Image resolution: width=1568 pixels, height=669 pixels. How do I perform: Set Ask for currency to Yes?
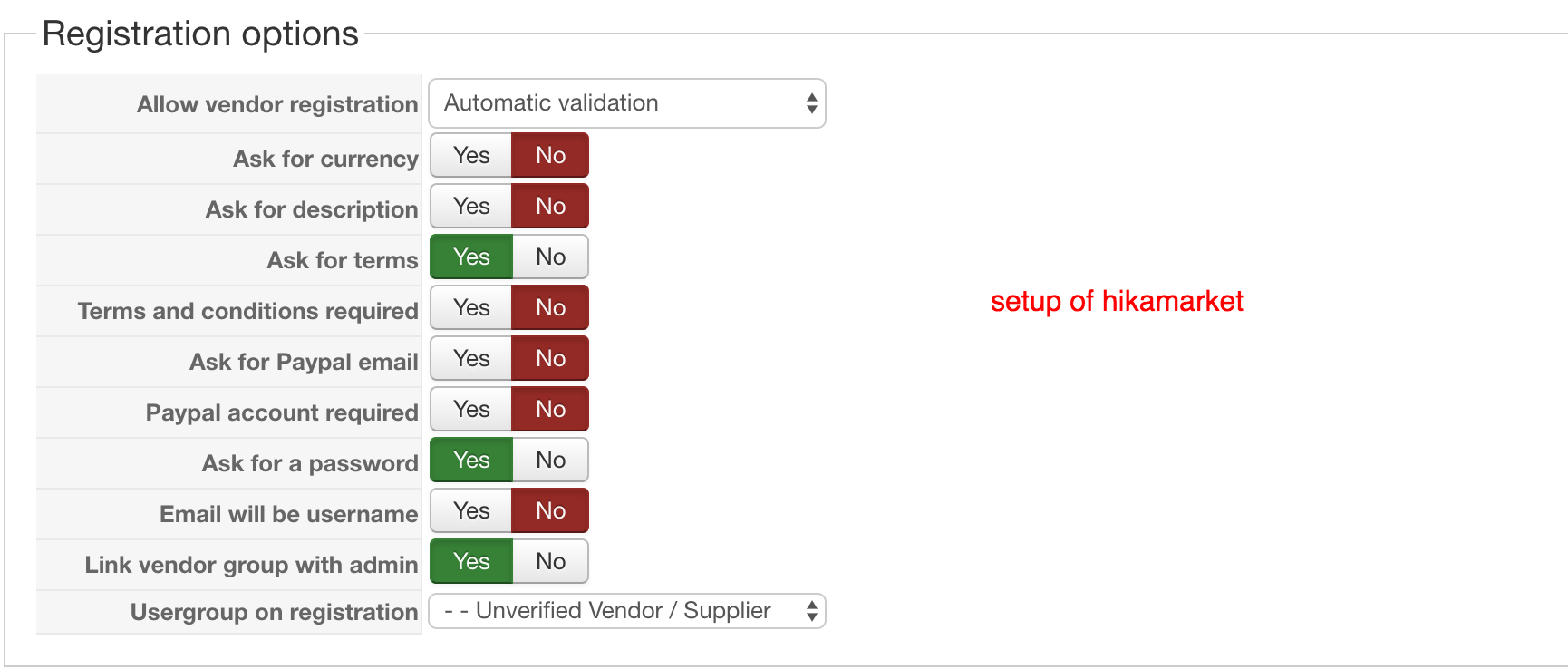[x=471, y=156]
